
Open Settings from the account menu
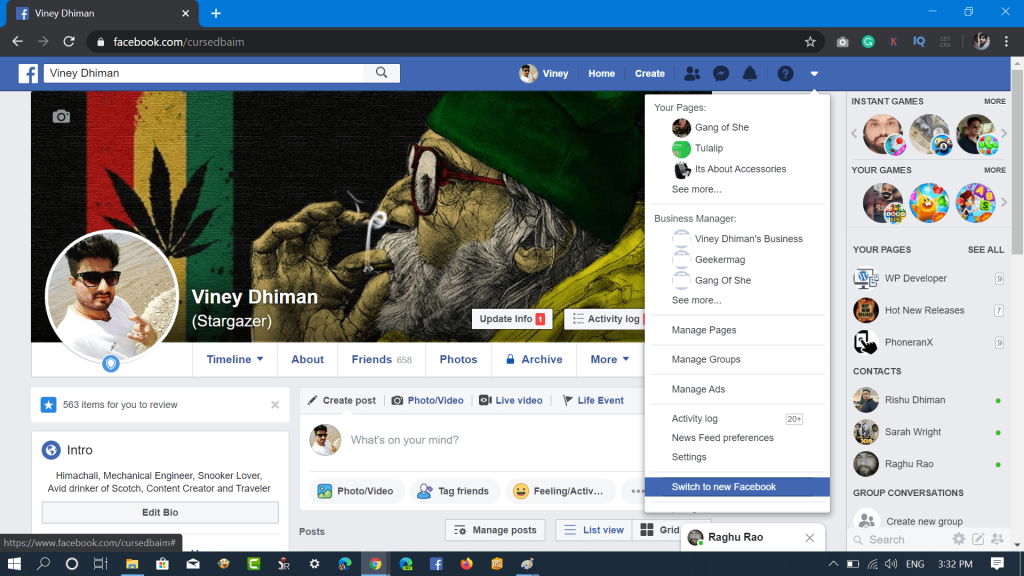tap(689, 457)
